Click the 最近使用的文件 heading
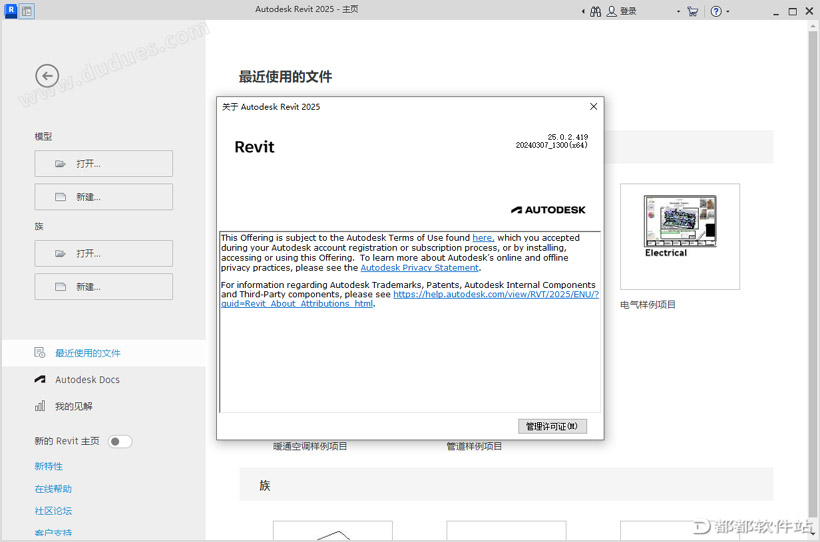This screenshot has width=820, height=542. pyautogui.click(x=286, y=77)
